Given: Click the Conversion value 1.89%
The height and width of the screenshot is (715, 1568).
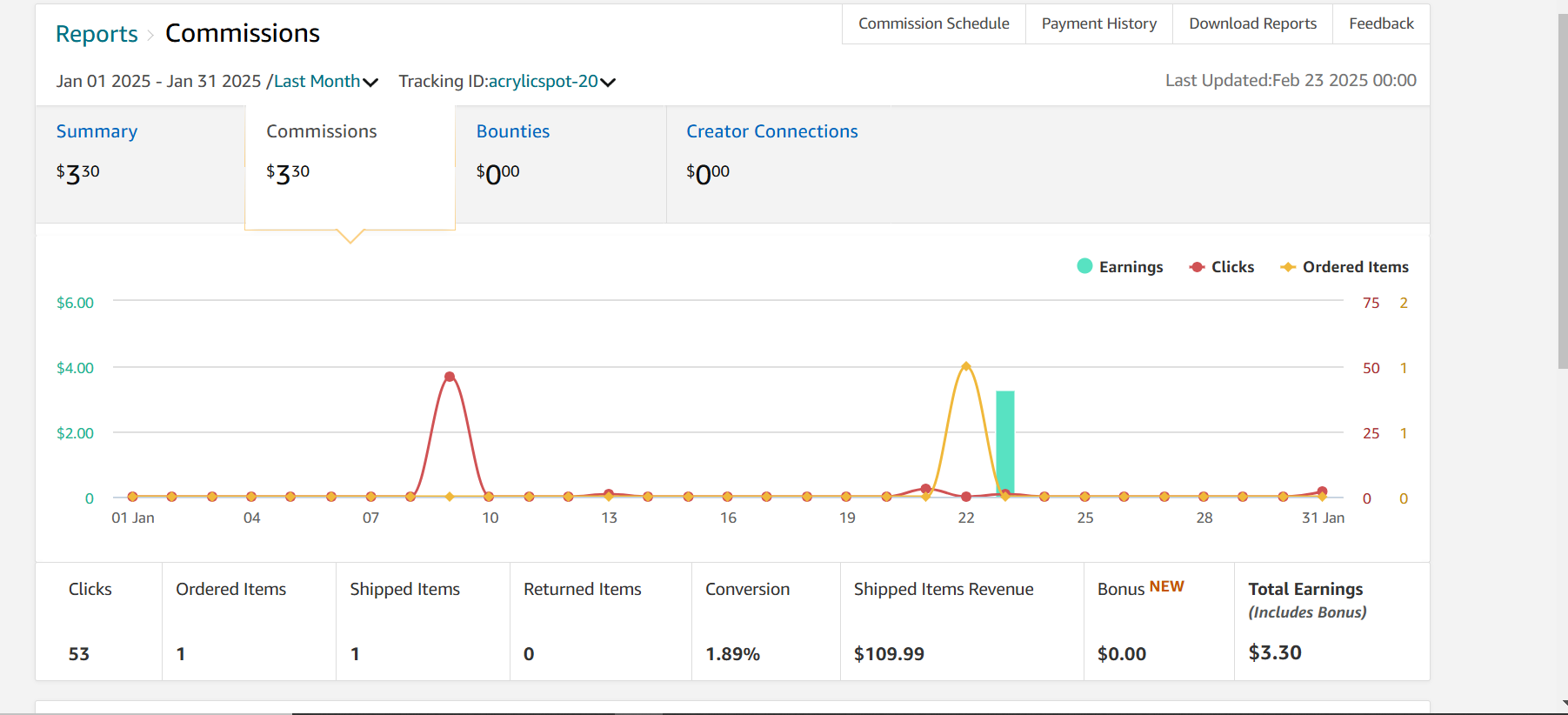Looking at the screenshot, I should 733,654.
